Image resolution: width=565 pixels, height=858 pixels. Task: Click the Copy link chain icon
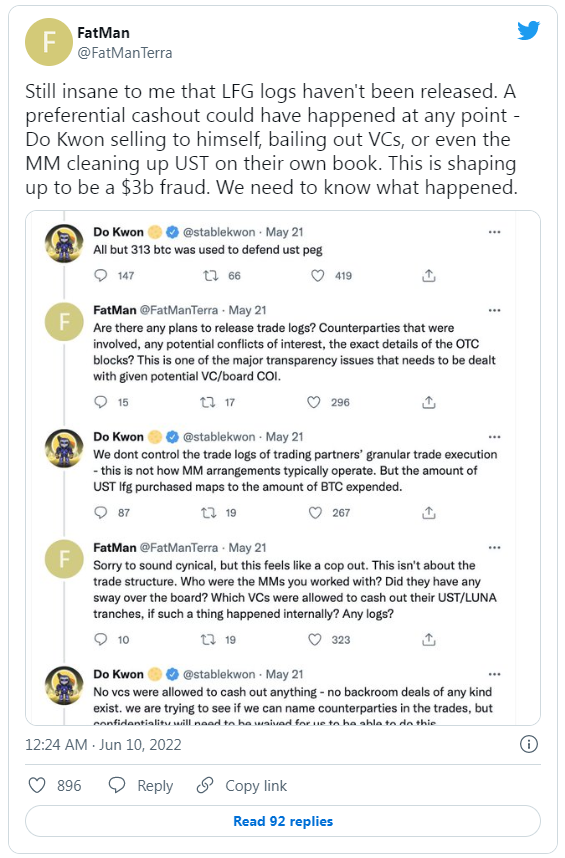(x=205, y=785)
